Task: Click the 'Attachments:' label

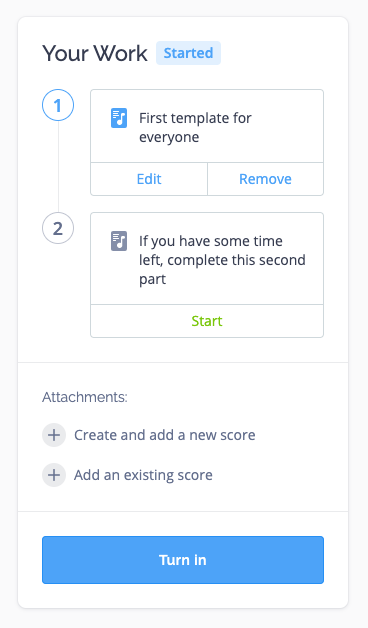Action: (x=85, y=397)
